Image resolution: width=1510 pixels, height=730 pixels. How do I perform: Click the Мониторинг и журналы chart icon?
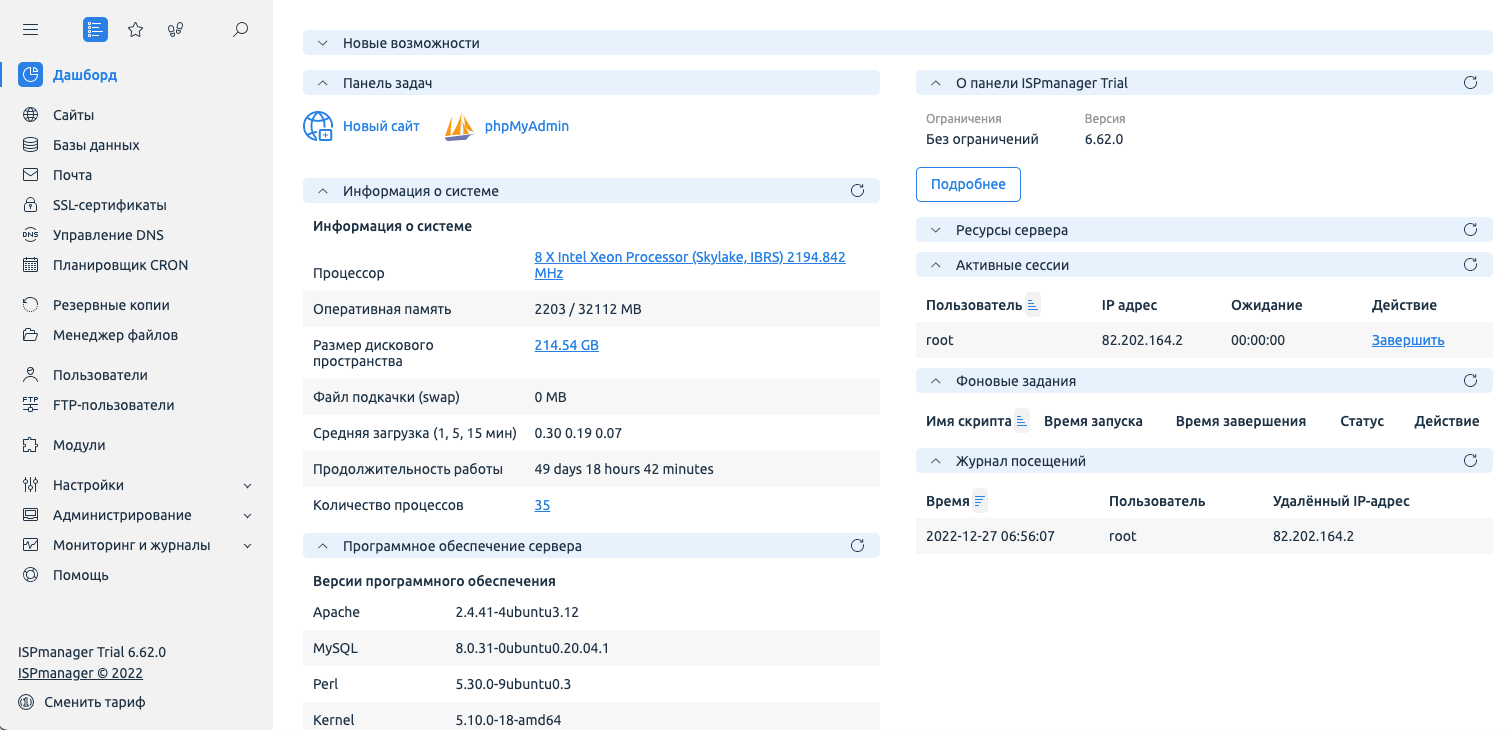click(31, 545)
